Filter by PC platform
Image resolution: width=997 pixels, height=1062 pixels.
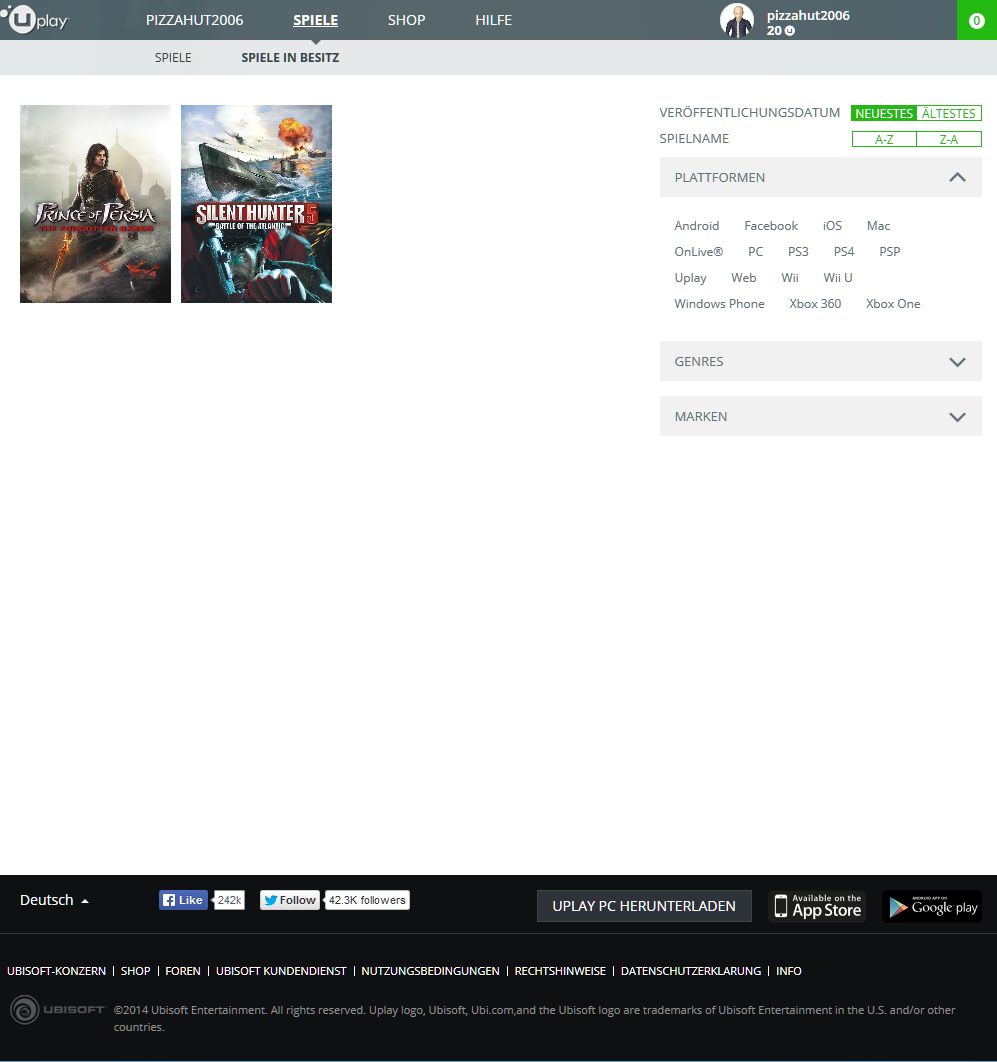point(755,251)
